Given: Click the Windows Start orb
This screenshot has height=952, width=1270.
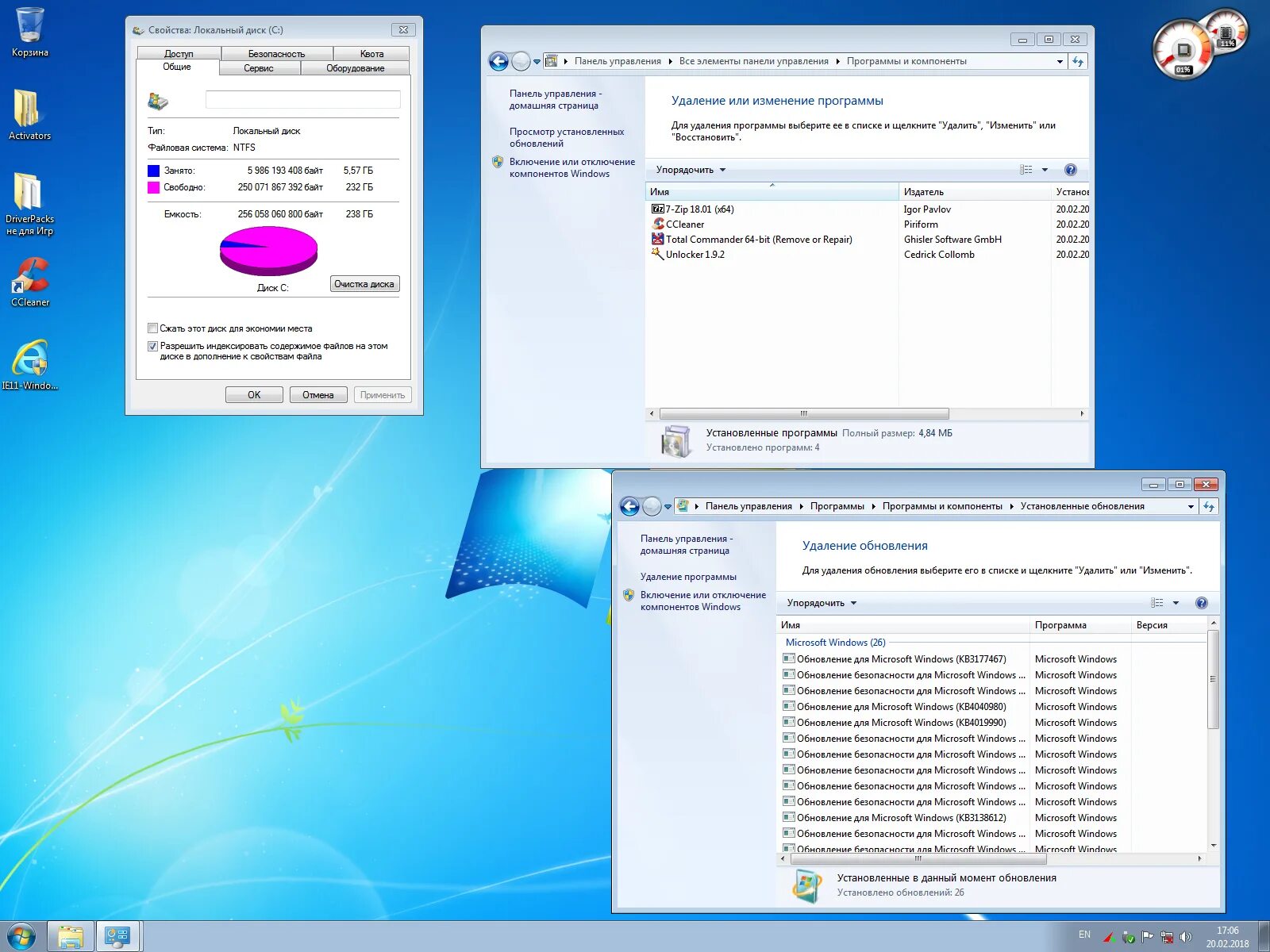Looking at the screenshot, I should coord(21,936).
